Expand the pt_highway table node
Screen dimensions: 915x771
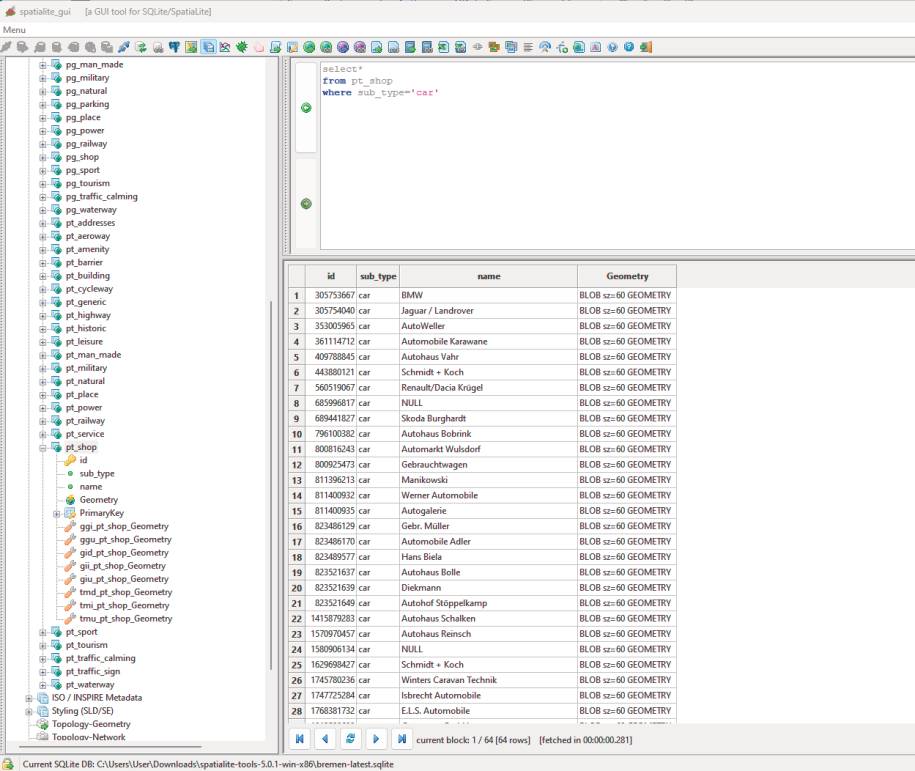coord(43,316)
